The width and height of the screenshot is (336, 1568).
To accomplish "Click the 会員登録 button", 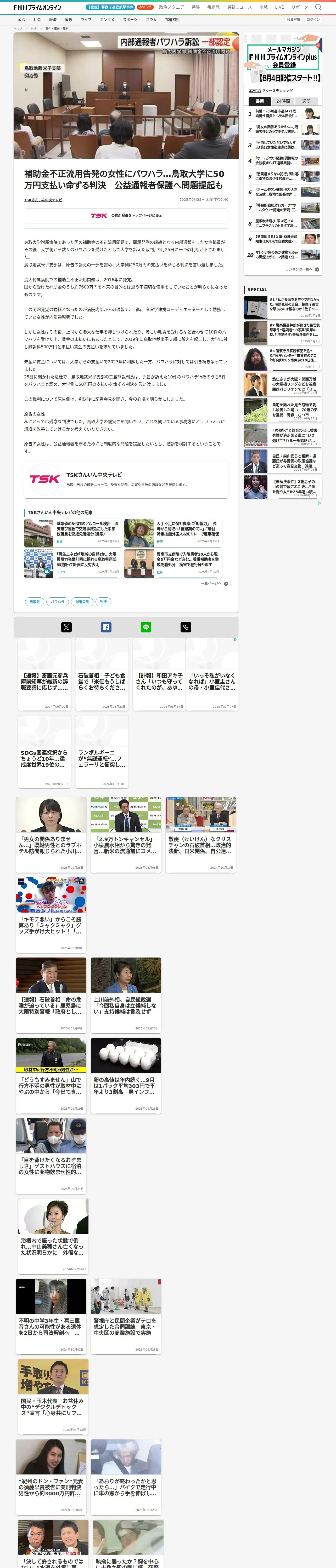I will [293, 20].
